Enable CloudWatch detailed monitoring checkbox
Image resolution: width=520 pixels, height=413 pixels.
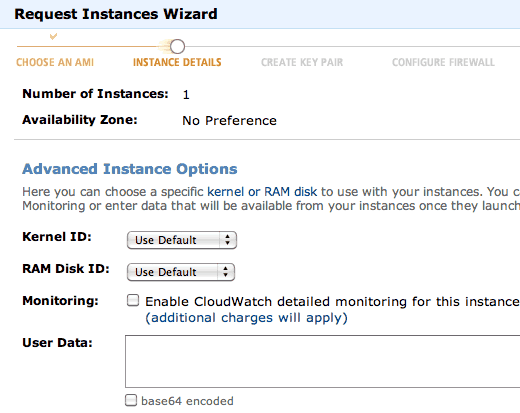point(133,300)
